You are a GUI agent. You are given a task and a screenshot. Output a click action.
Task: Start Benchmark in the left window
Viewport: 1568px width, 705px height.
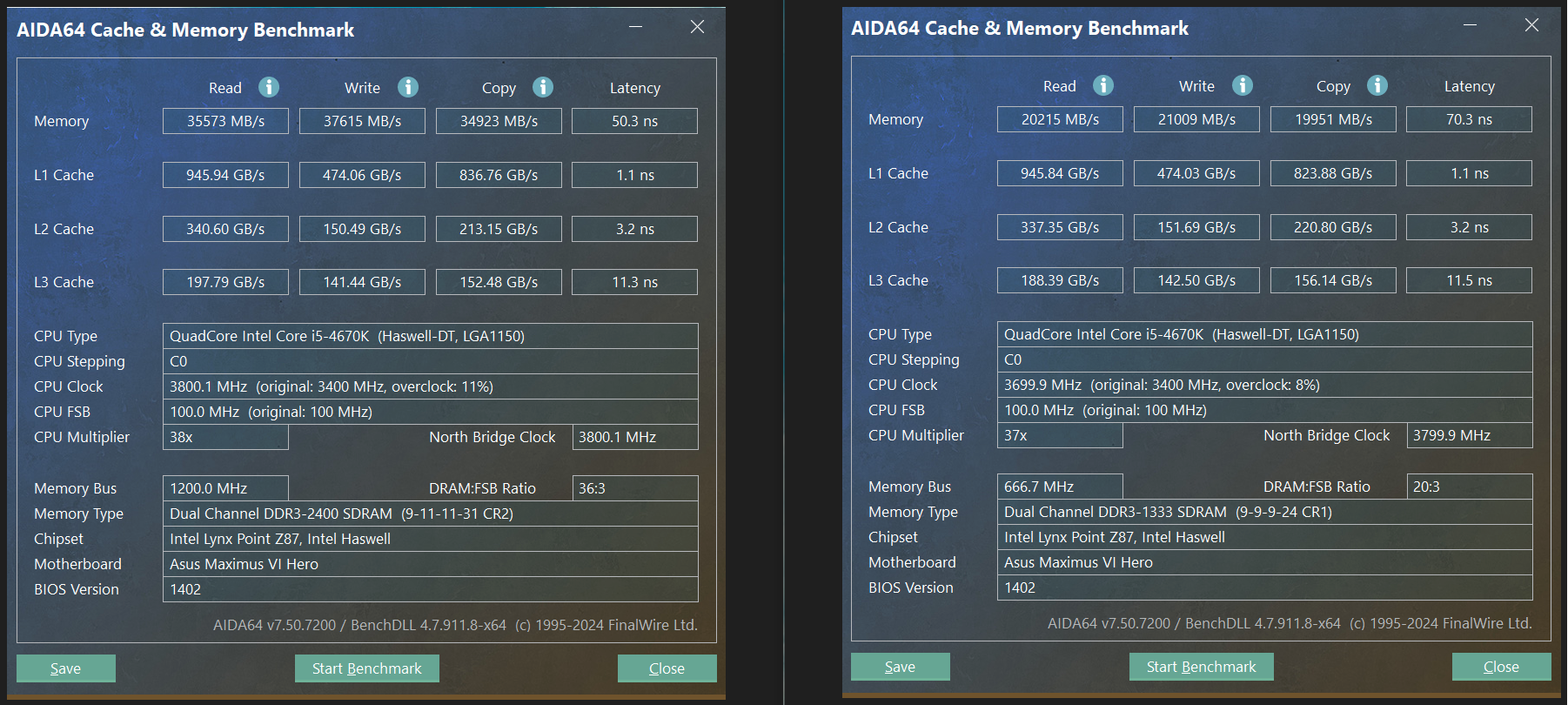(367, 668)
